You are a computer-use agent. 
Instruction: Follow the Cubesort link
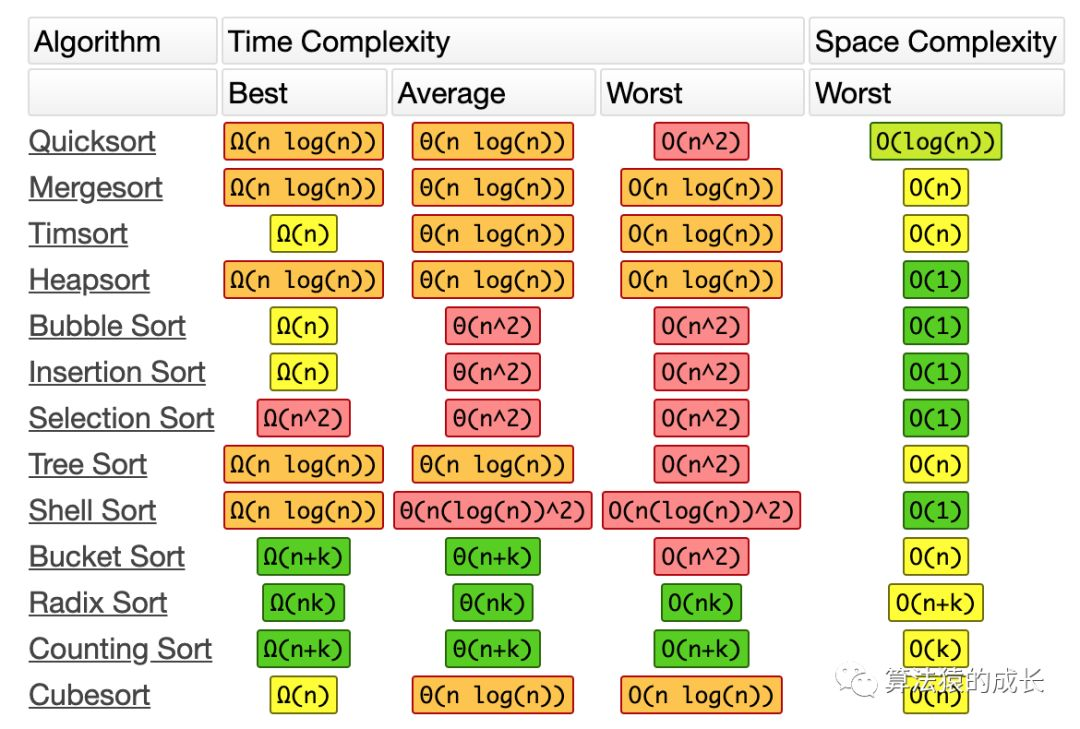(x=90, y=694)
